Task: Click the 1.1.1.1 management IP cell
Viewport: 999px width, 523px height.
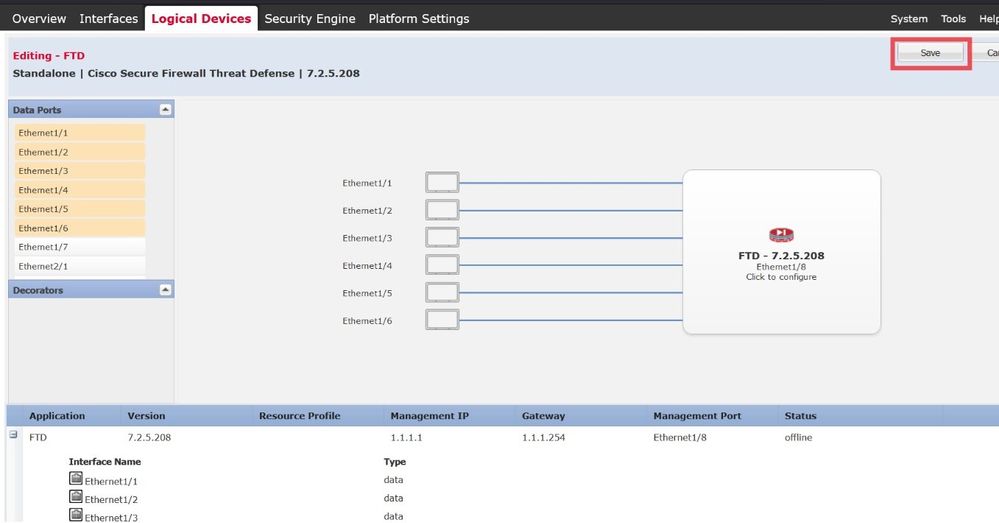Action: 406,437
